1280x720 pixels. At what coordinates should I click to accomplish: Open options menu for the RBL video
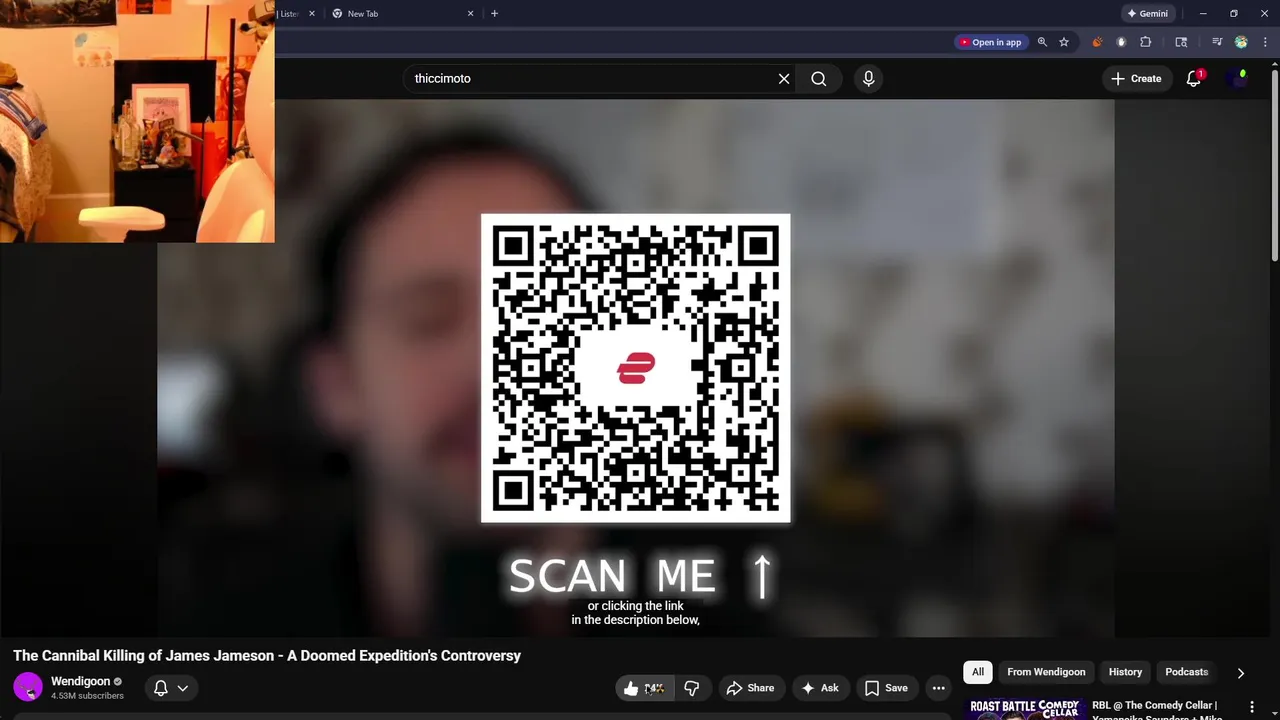1251,707
